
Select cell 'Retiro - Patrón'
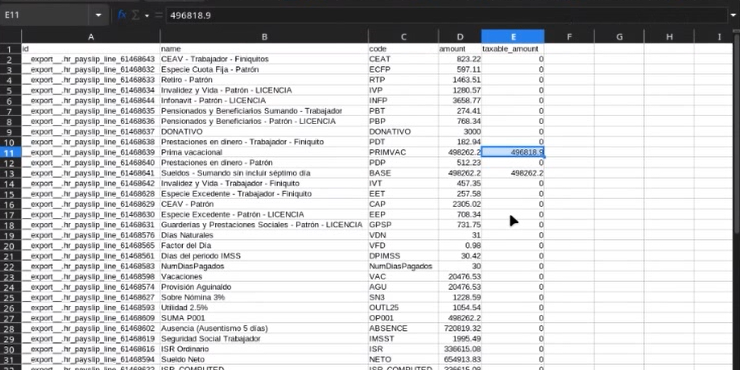coord(264,80)
